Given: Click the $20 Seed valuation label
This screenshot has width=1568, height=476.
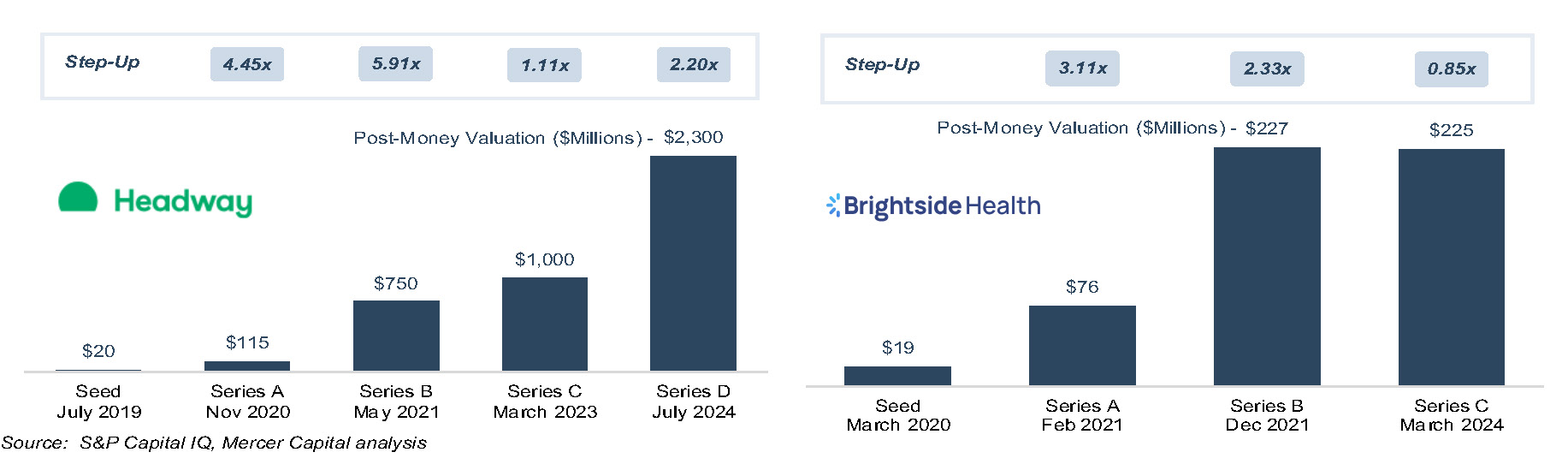Looking at the screenshot, I should (98, 351).
